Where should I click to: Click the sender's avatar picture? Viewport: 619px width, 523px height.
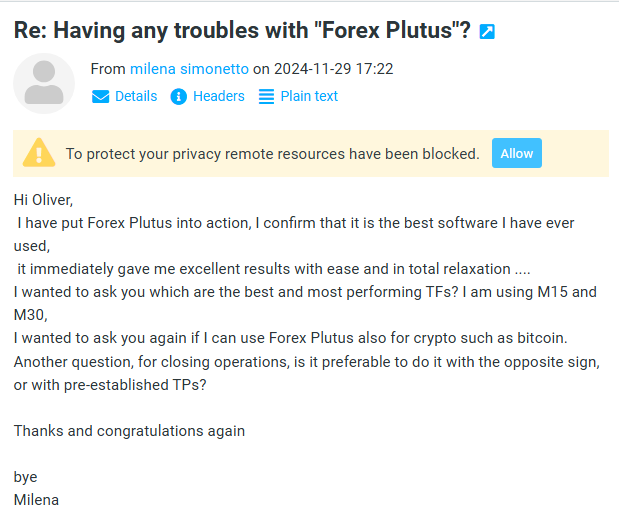point(44,83)
